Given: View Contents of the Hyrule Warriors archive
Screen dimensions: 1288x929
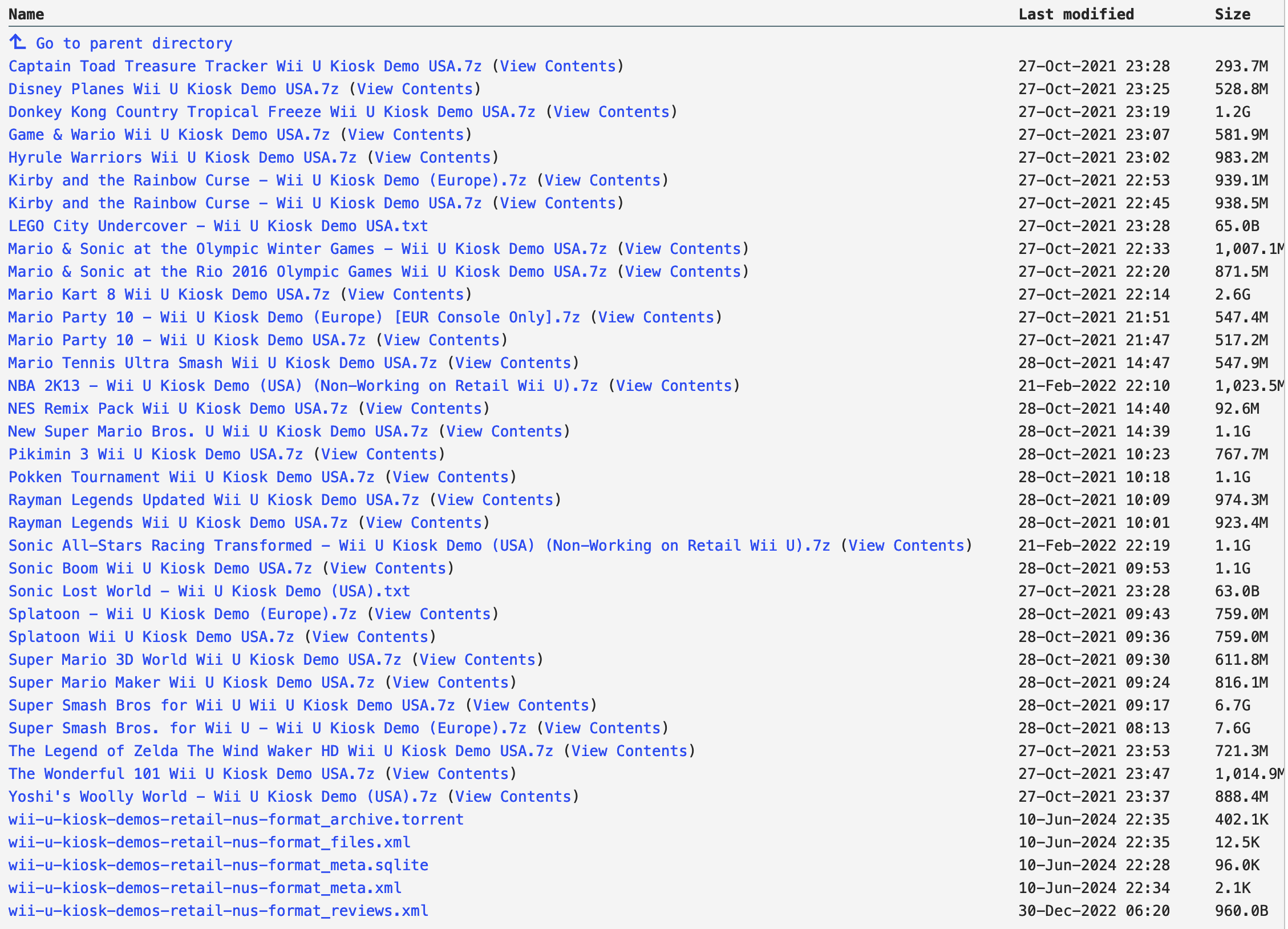Looking at the screenshot, I should (433, 157).
